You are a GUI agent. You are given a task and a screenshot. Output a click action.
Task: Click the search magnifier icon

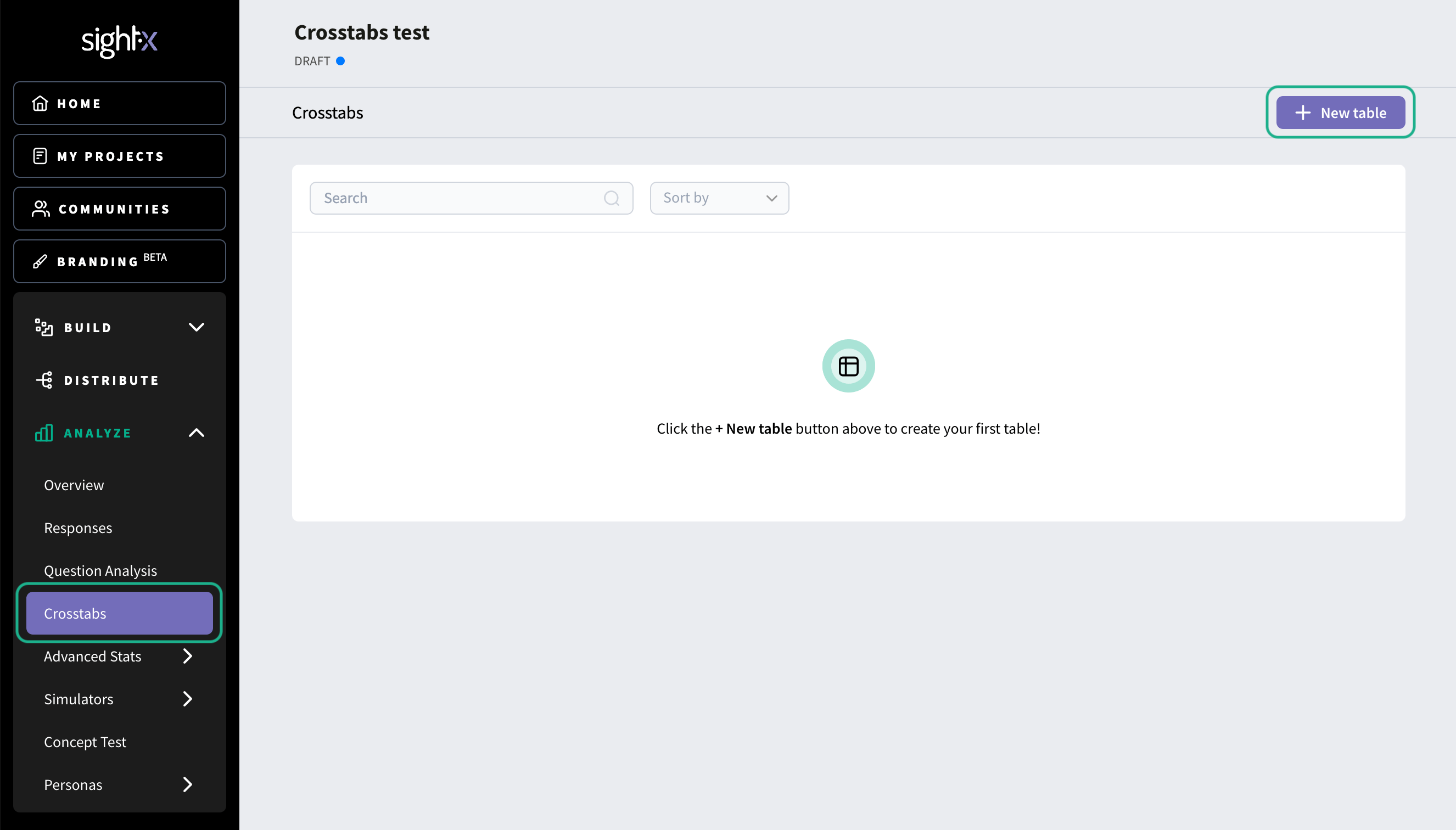click(x=611, y=198)
